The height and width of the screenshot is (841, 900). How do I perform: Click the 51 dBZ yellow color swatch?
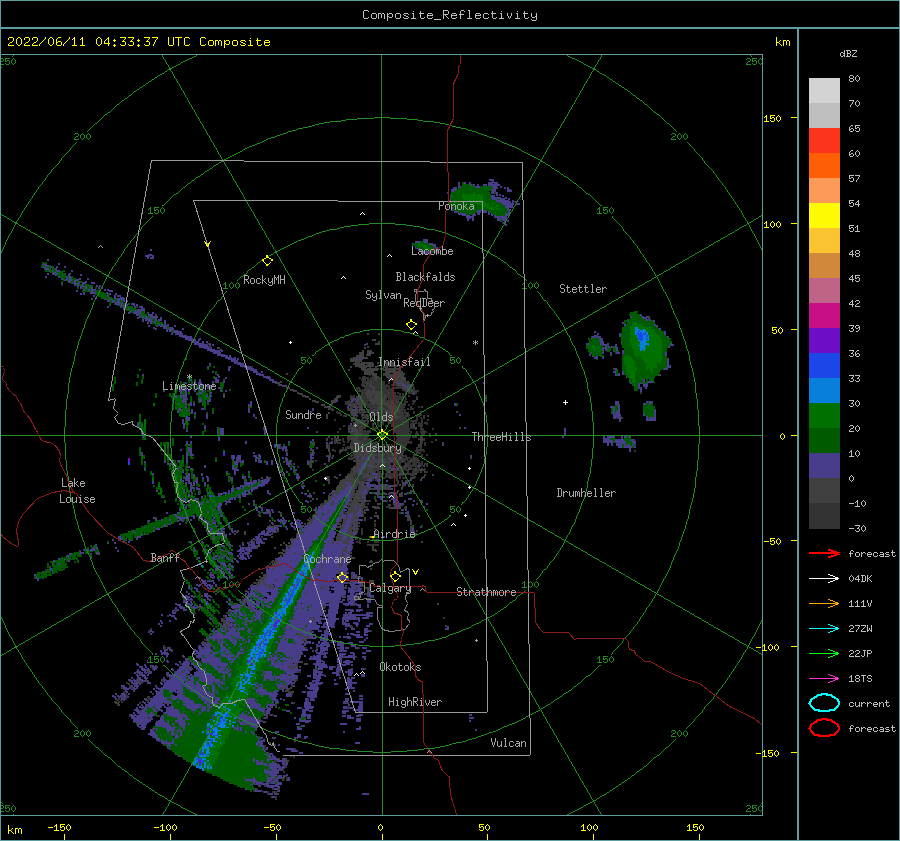824,215
